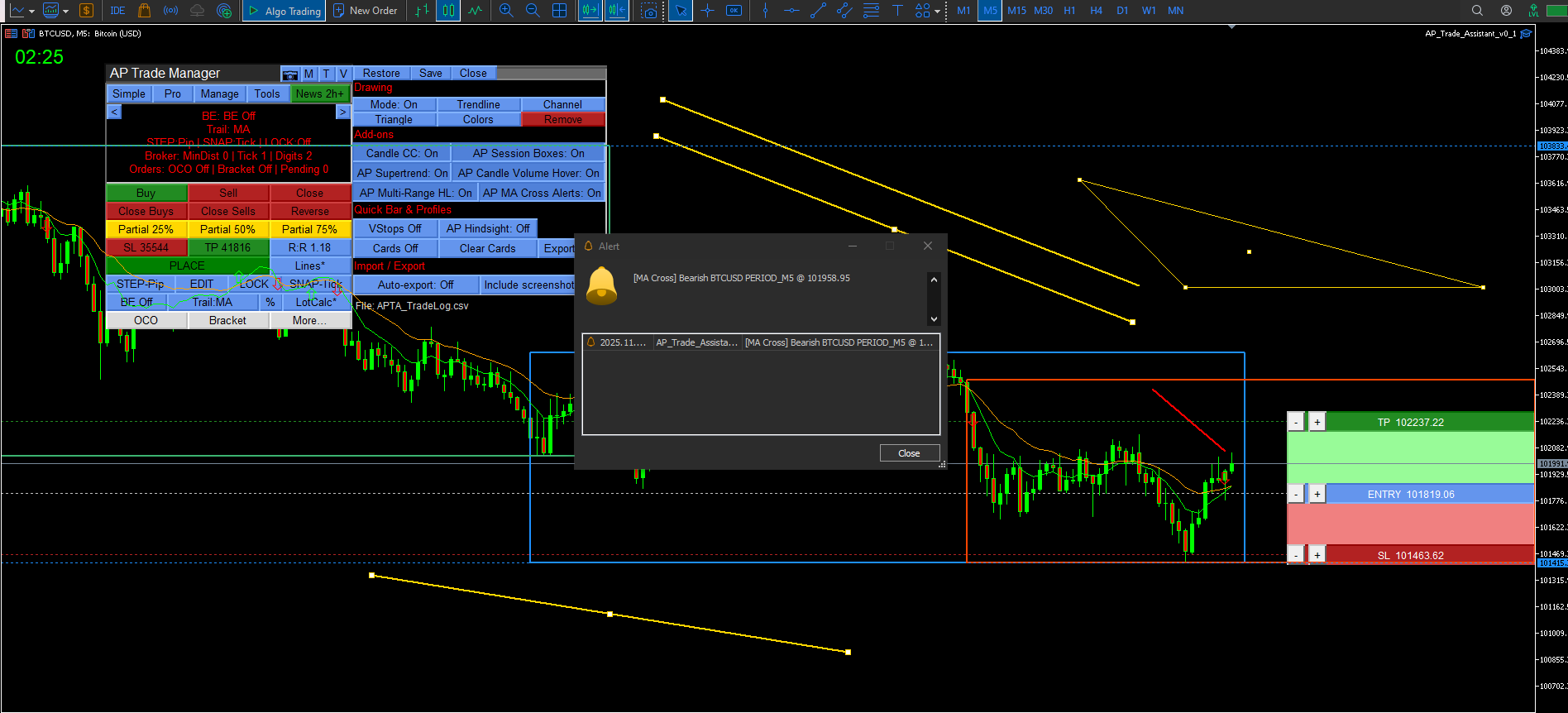The image size is (1568, 713).
Task: Click the AP Trade Manager camera icon
Action: point(290,74)
